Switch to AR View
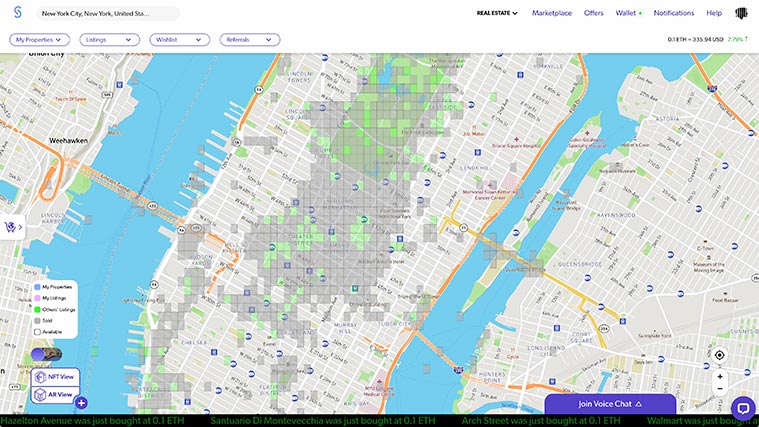This screenshot has height=427, width=759. [55, 395]
